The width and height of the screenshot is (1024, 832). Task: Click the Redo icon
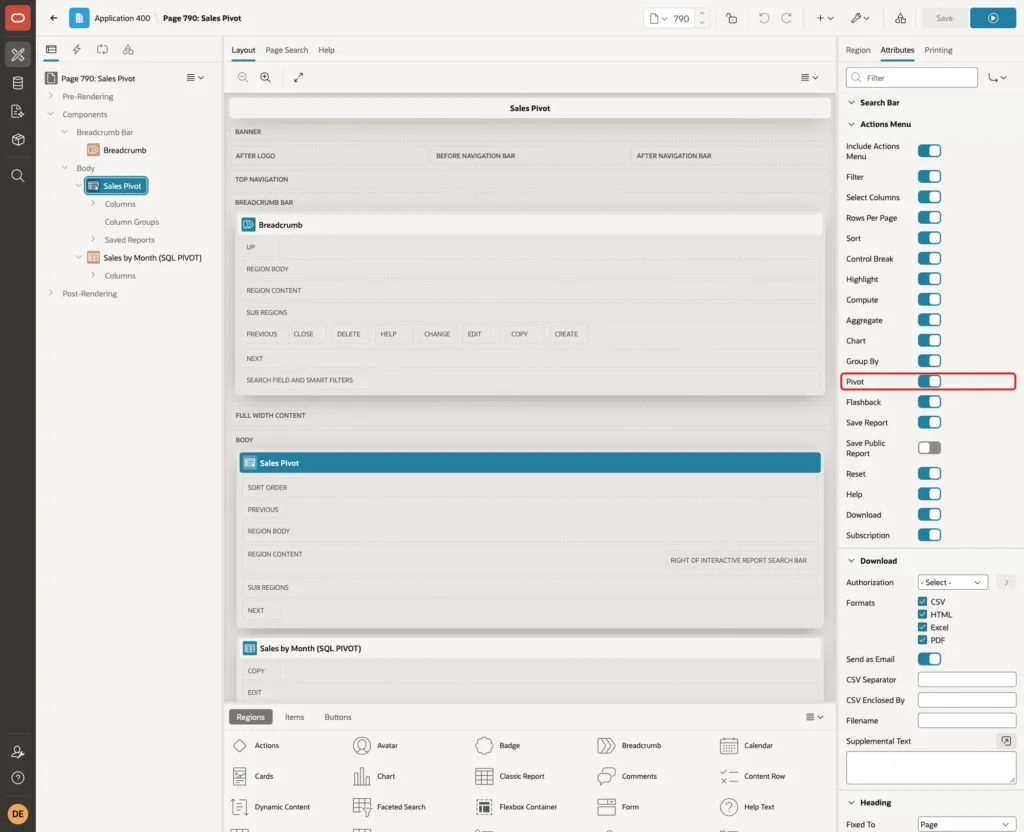[x=786, y=18]
